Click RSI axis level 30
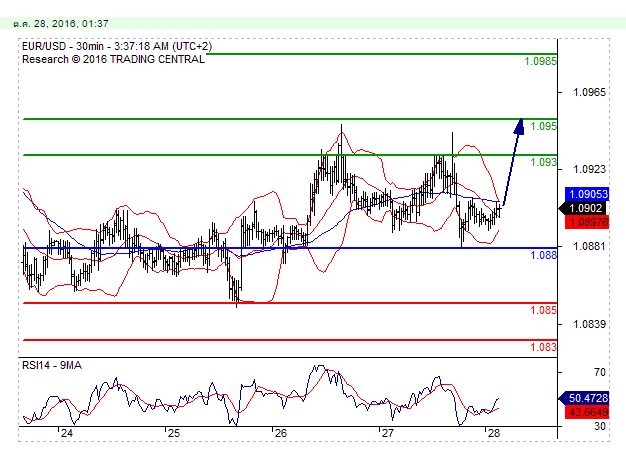The width and height of the screenshot is (626, 473). click(x=600, y=426)
